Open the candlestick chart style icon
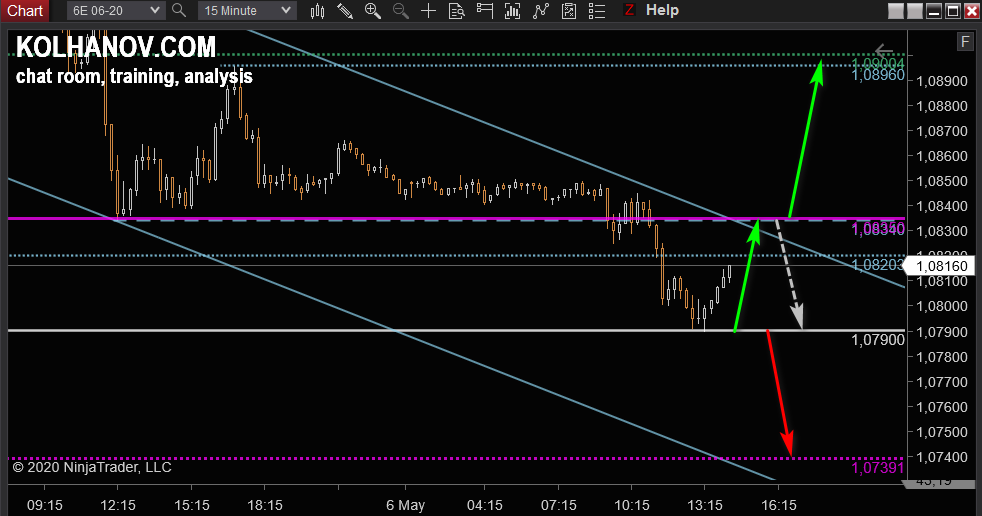 [318, 11]
